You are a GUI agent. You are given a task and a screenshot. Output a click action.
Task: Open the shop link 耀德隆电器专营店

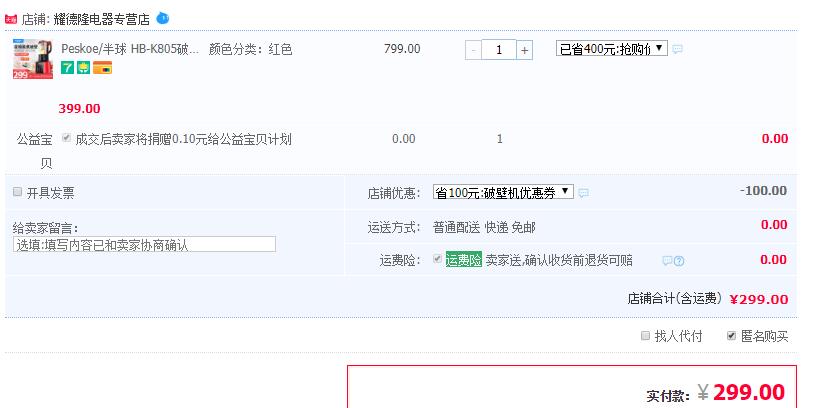point(101,20)
